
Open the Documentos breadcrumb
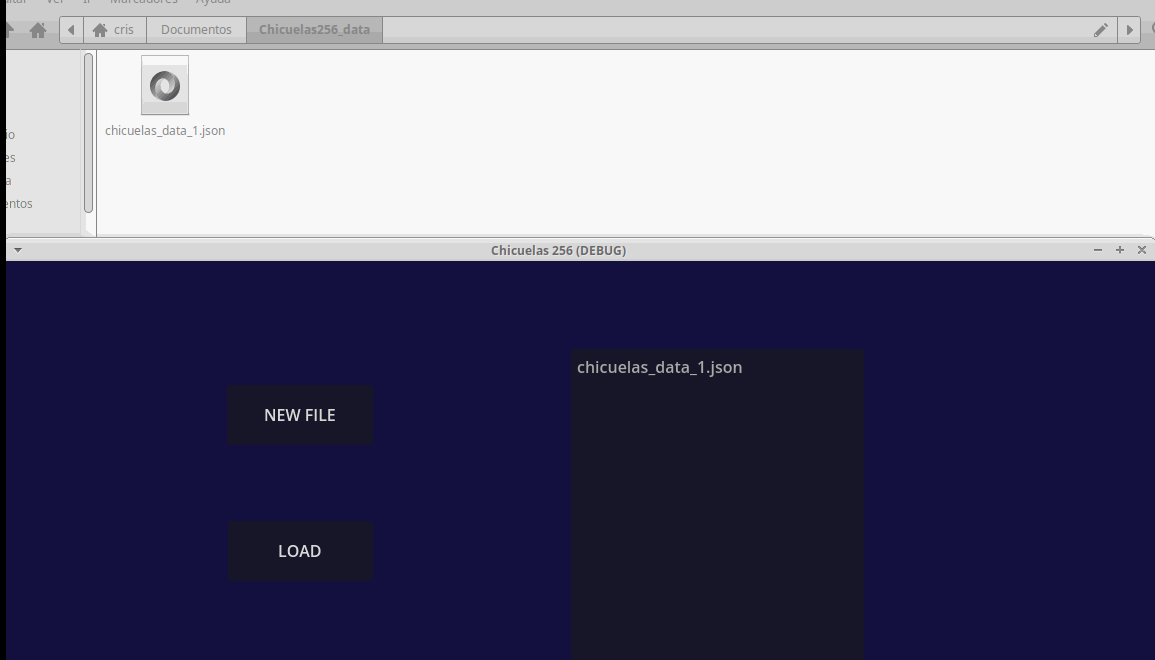(x=196, y=30)
